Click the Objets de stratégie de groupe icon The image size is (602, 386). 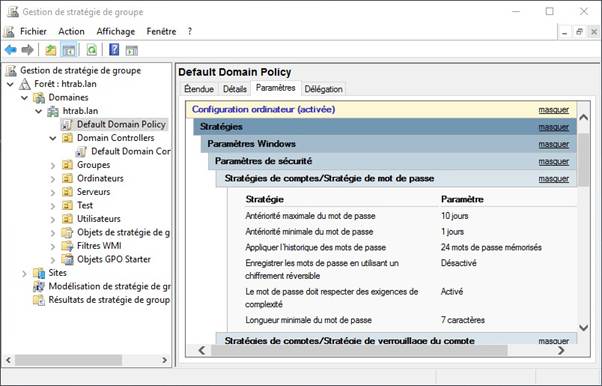[x=67, y=232]
